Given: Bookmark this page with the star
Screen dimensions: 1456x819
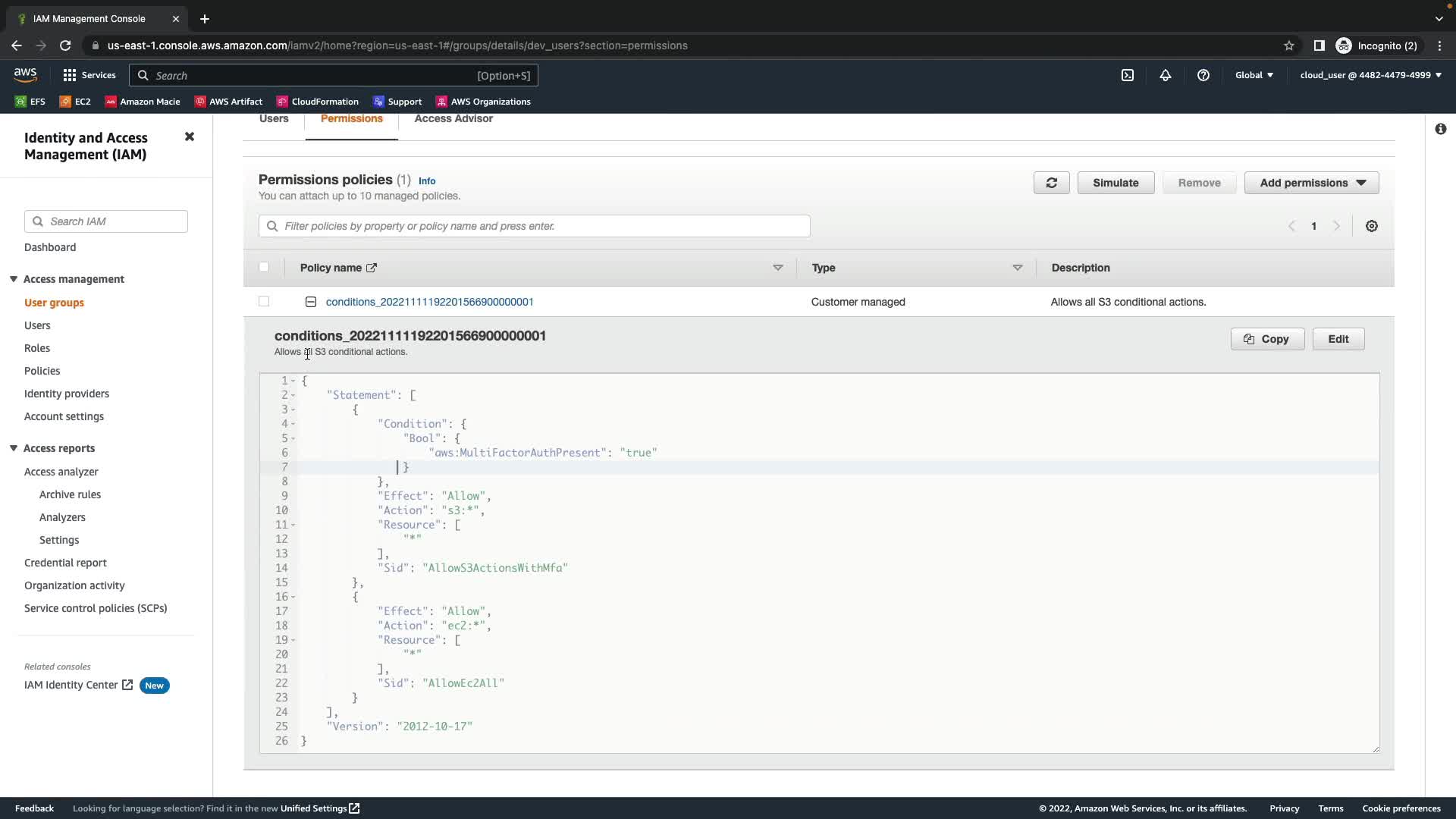Looking at the screenshot, I should tap(1289, 45).
